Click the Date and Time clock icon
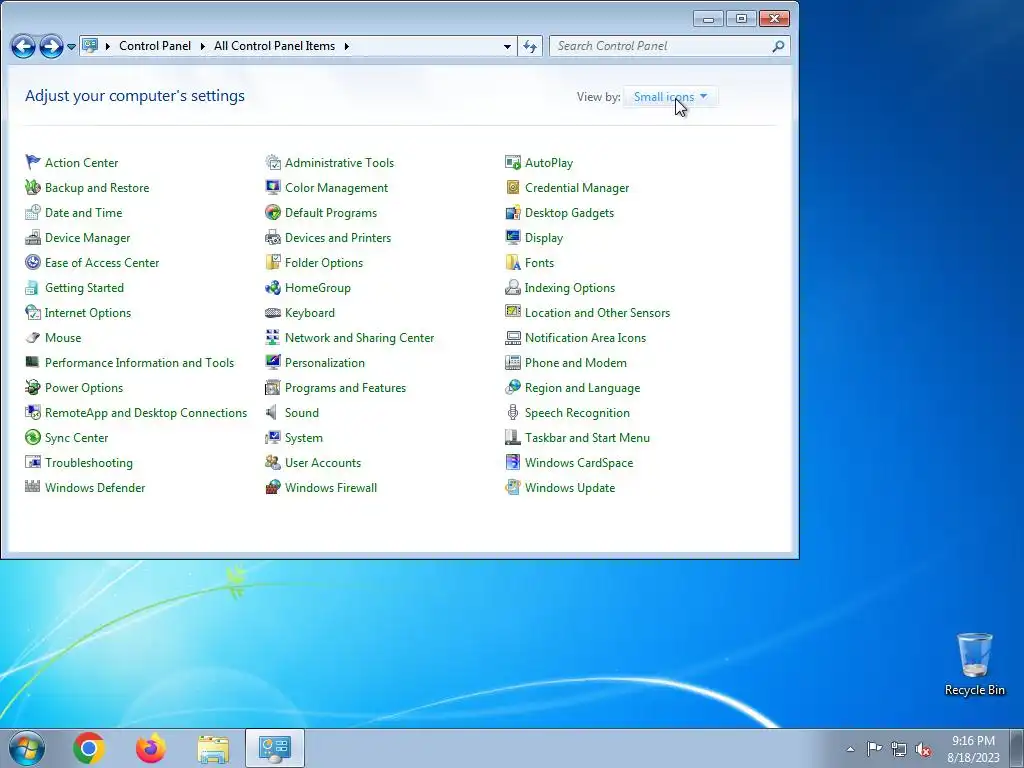The width and height of the screenshot is (1024, 768). 33,212
